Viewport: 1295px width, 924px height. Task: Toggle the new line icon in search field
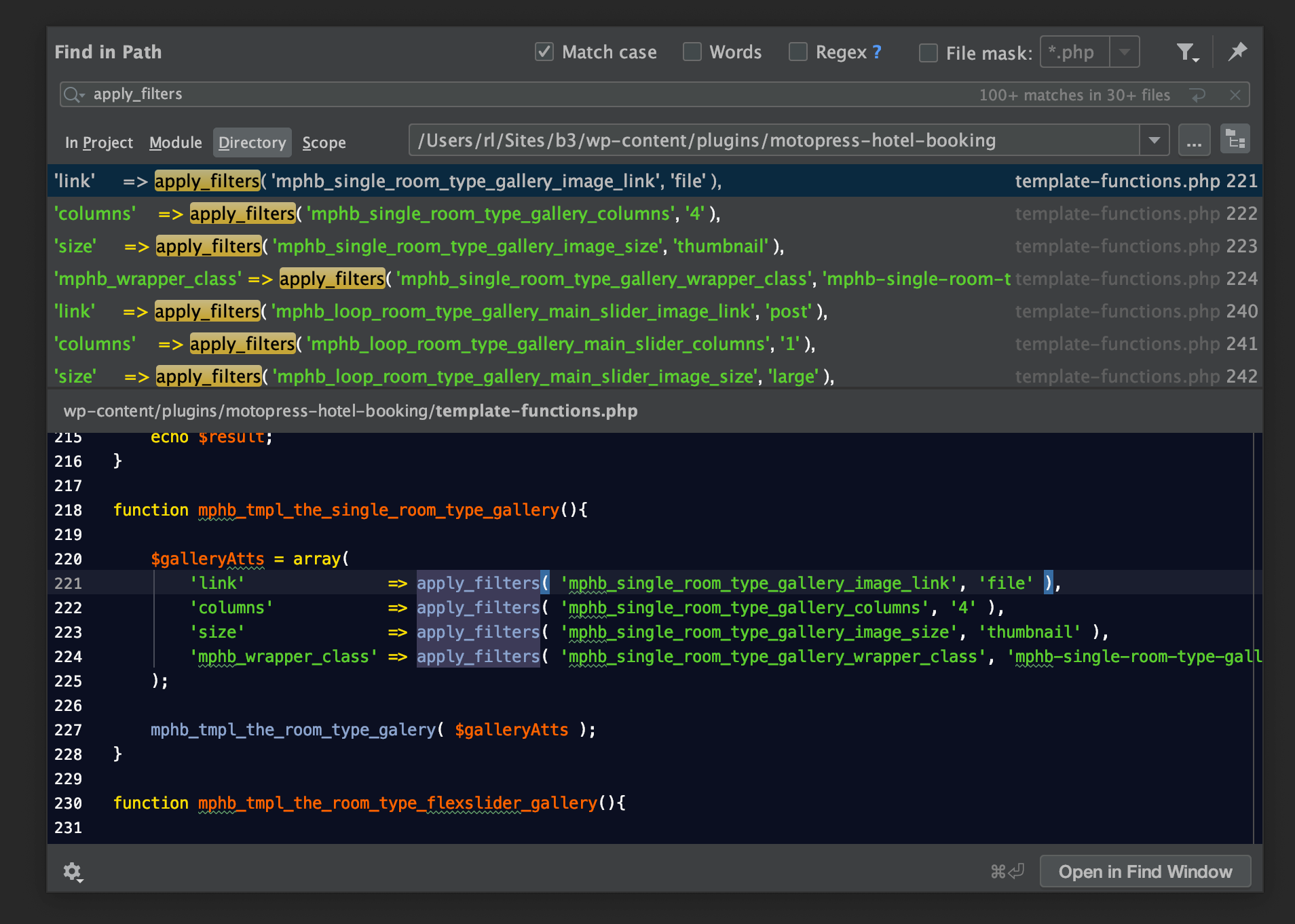[x=1198, y=95]
